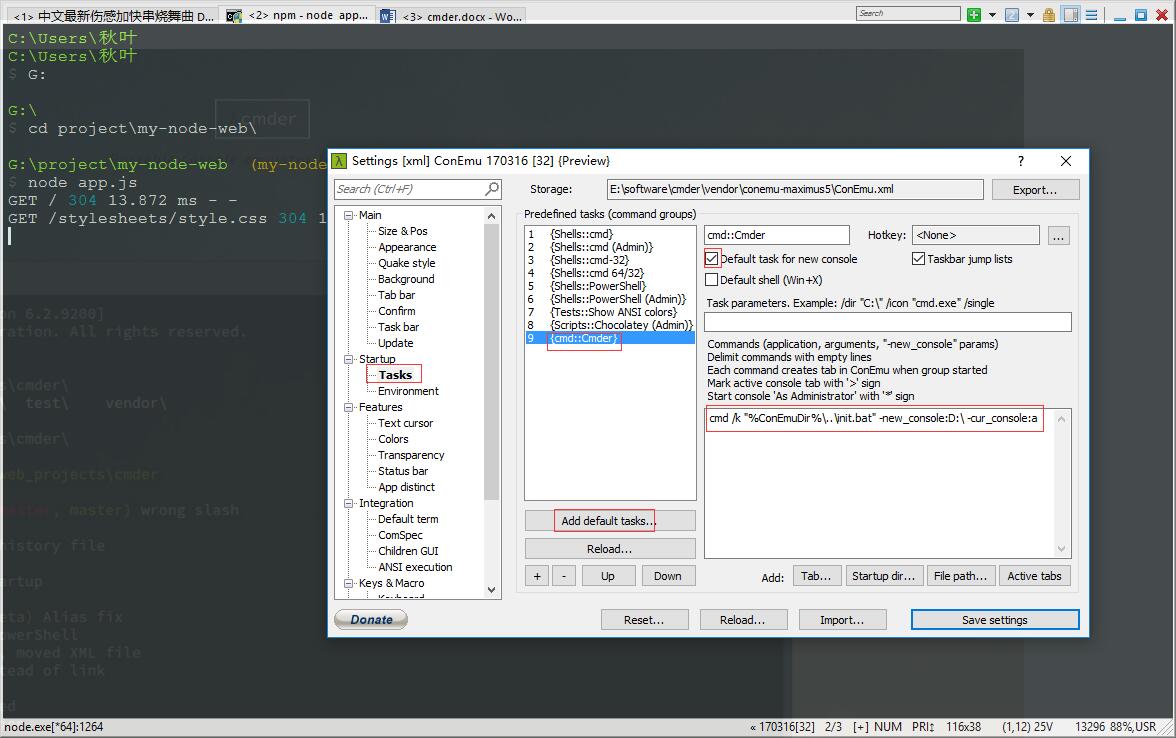Click Startup dir... button

coord(884,576)
